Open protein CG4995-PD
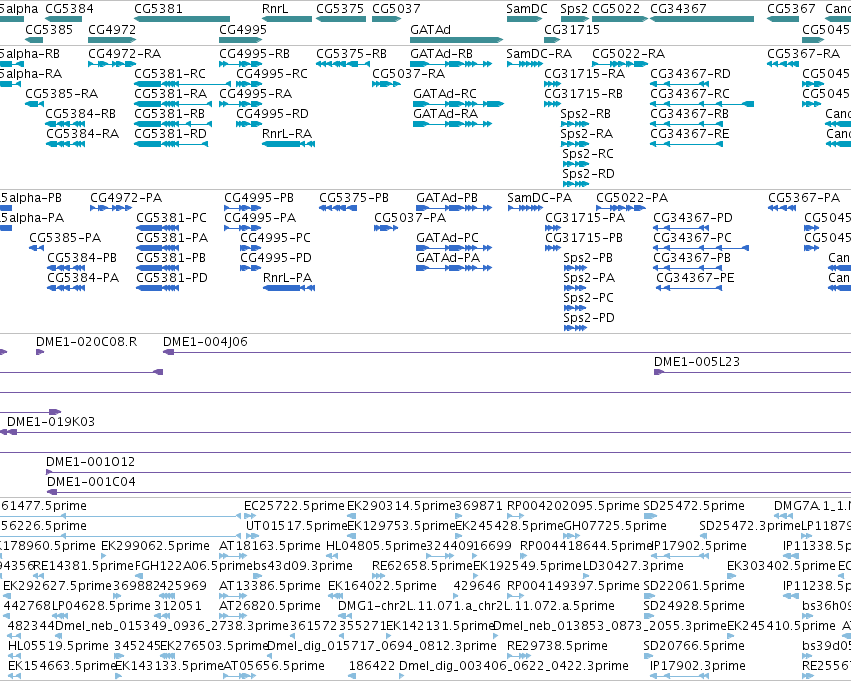 (x=276, y=258)
